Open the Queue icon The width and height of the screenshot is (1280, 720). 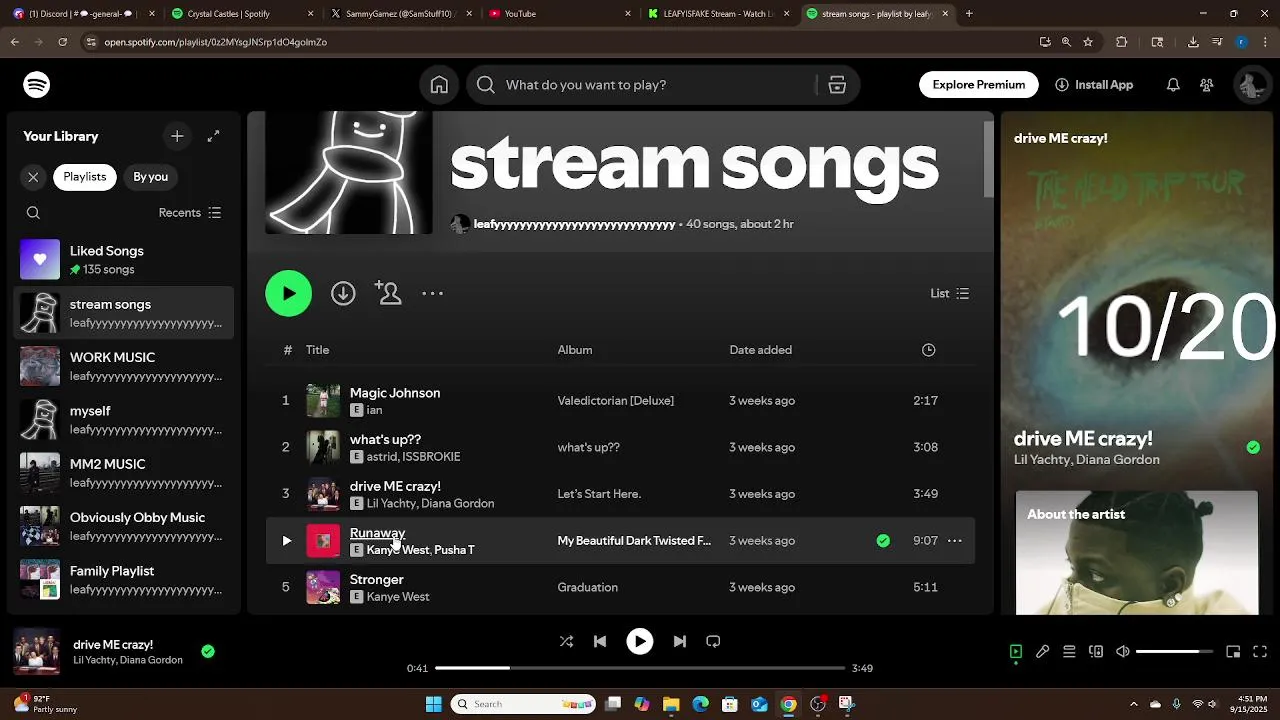(x=1069, y=652)
